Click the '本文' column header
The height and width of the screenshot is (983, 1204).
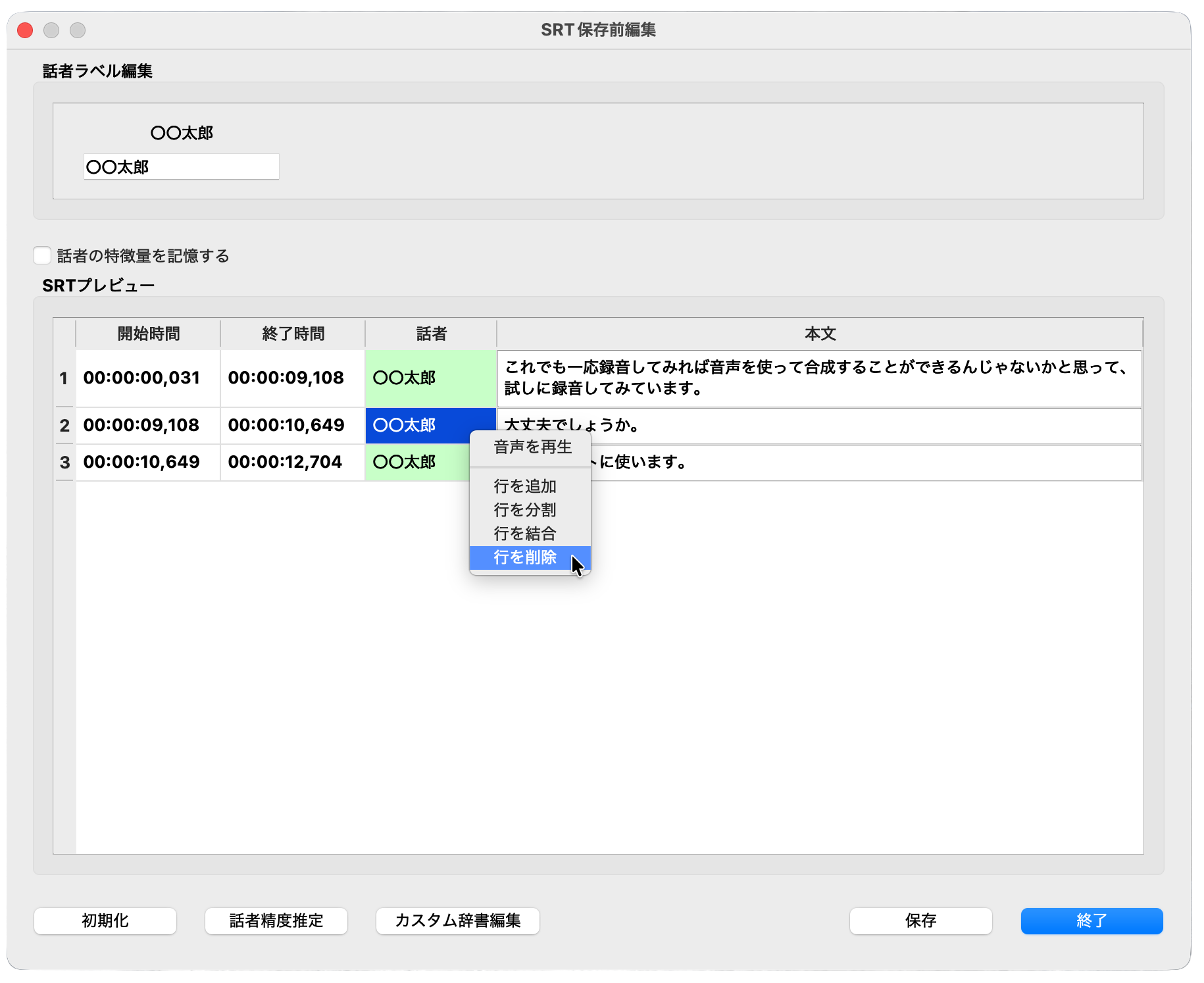point(819,334)
